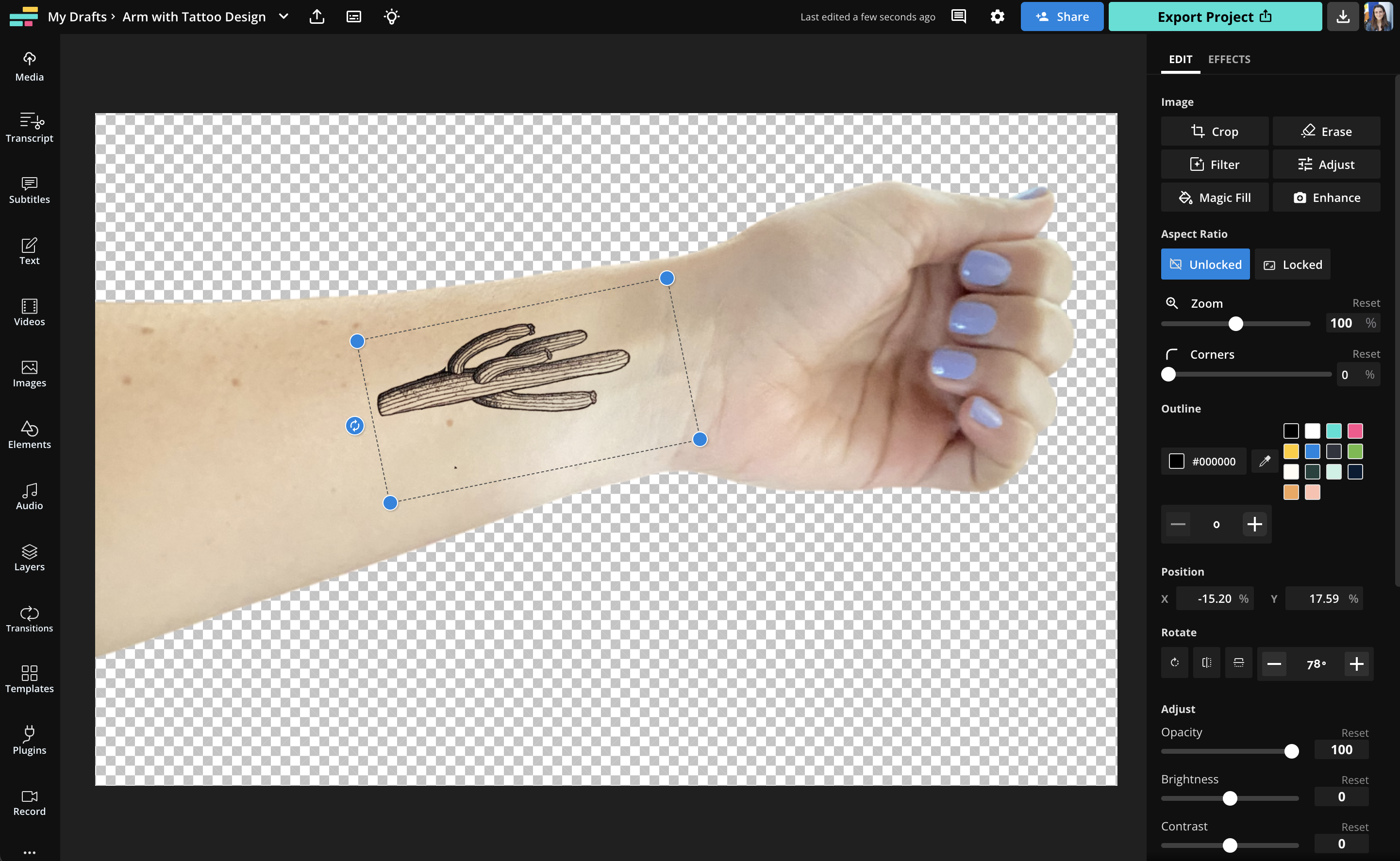Image resolution: width=1400 pixels, height=861 pixels.
Task: Open the Elements panel
Action: click(29, 434)
